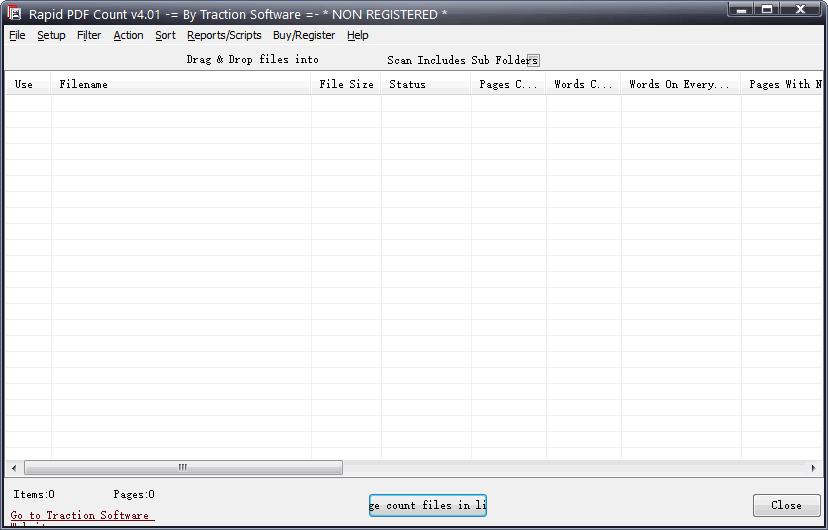Click the Pages With N column header
This screenshot has height=530, width=828.
[x=782, y=84]
